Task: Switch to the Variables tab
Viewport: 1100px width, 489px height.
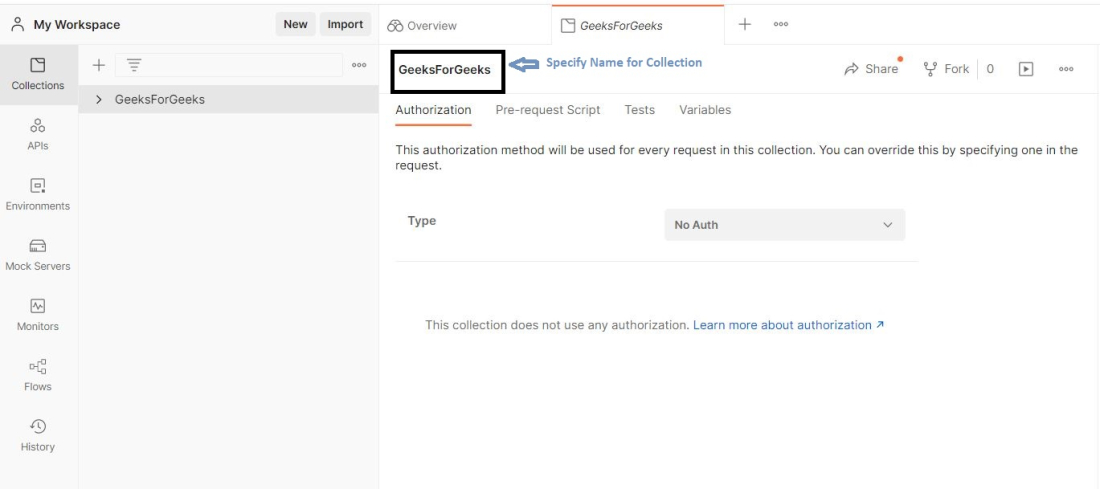Action: point(705,110)
